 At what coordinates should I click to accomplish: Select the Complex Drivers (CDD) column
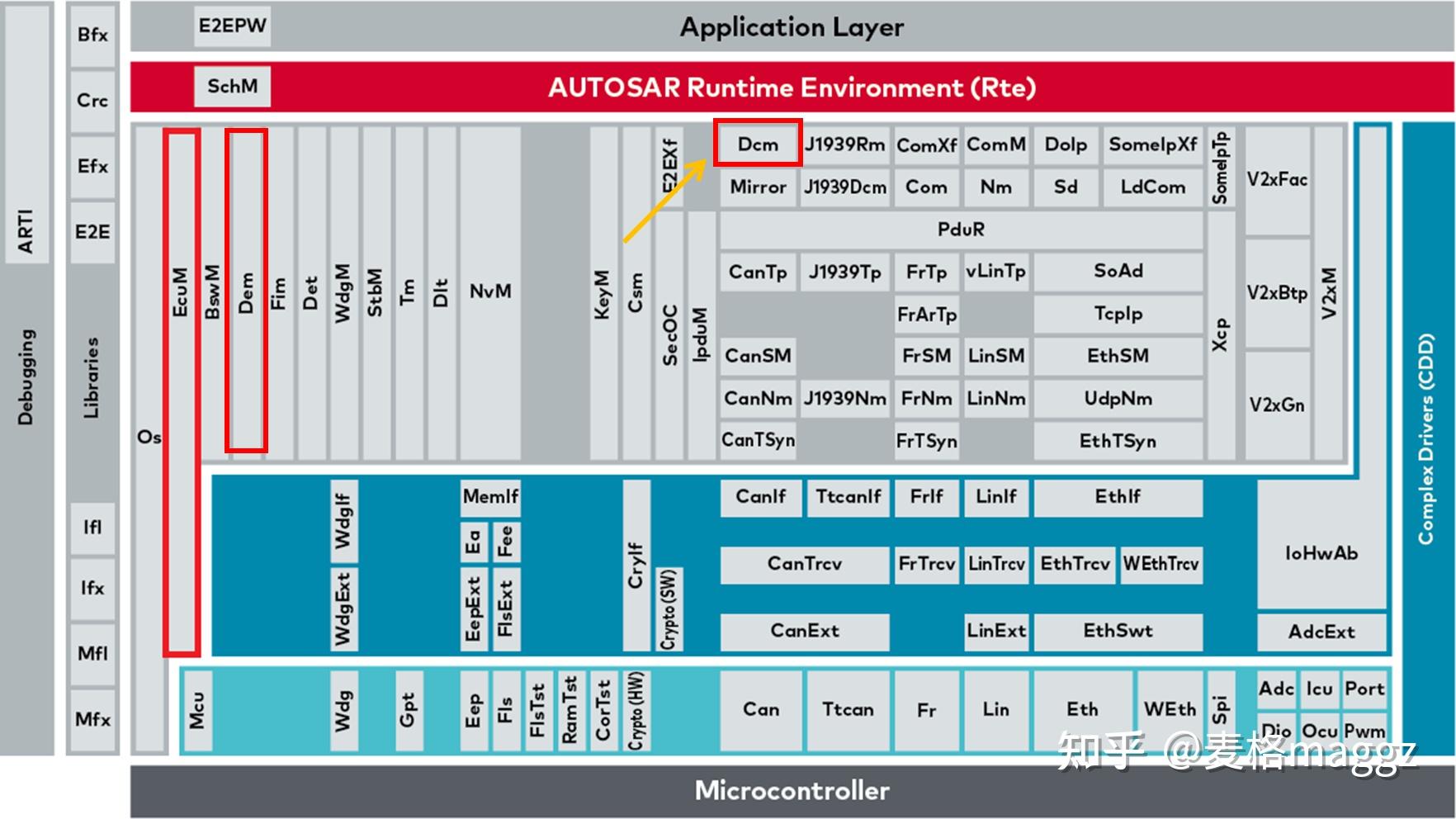click(x=1427, y=438)
